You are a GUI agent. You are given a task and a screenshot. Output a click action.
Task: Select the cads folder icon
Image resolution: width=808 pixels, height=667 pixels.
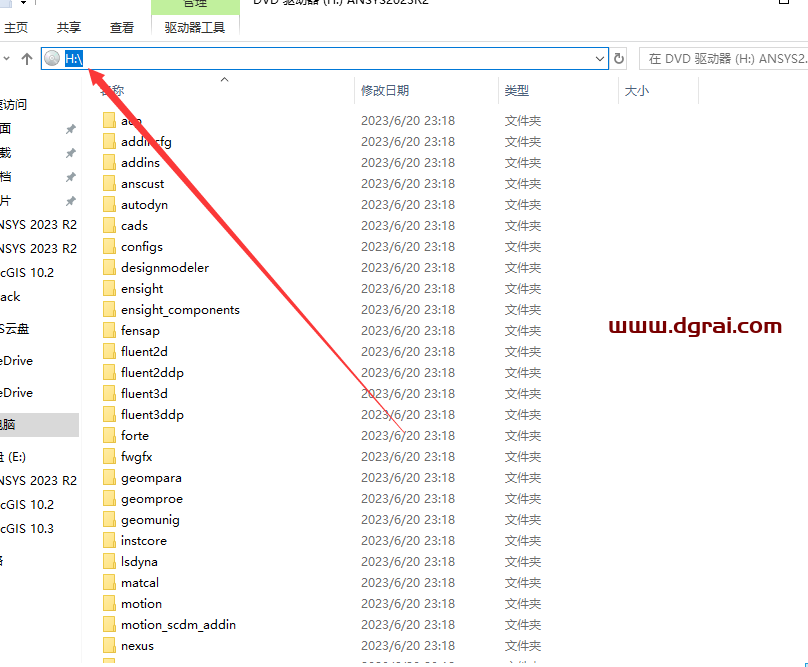click(x=109, y=225)
